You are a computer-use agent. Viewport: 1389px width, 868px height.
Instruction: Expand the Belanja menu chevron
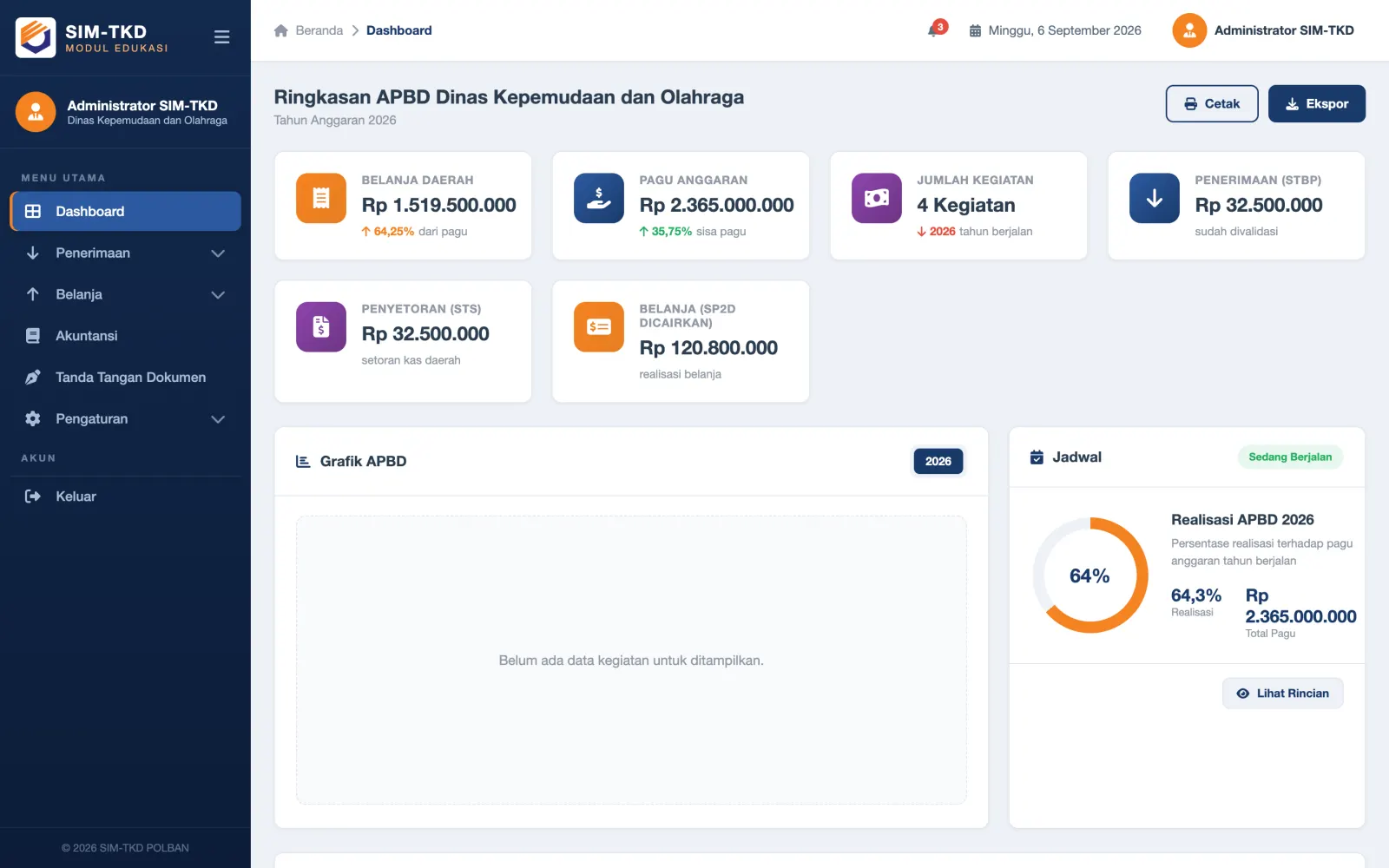218,295
